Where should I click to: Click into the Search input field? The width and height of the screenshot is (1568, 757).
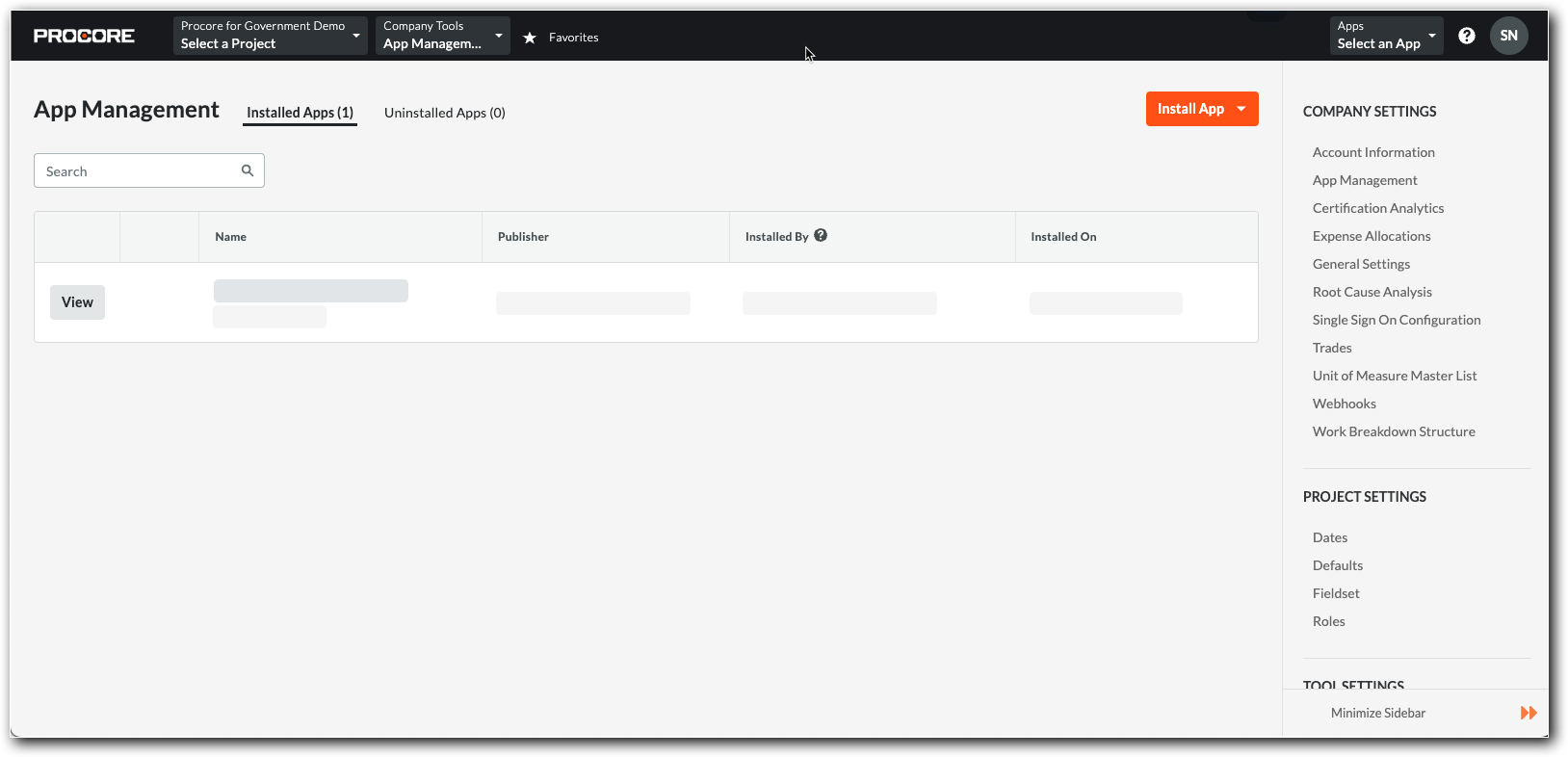[135, 171]
